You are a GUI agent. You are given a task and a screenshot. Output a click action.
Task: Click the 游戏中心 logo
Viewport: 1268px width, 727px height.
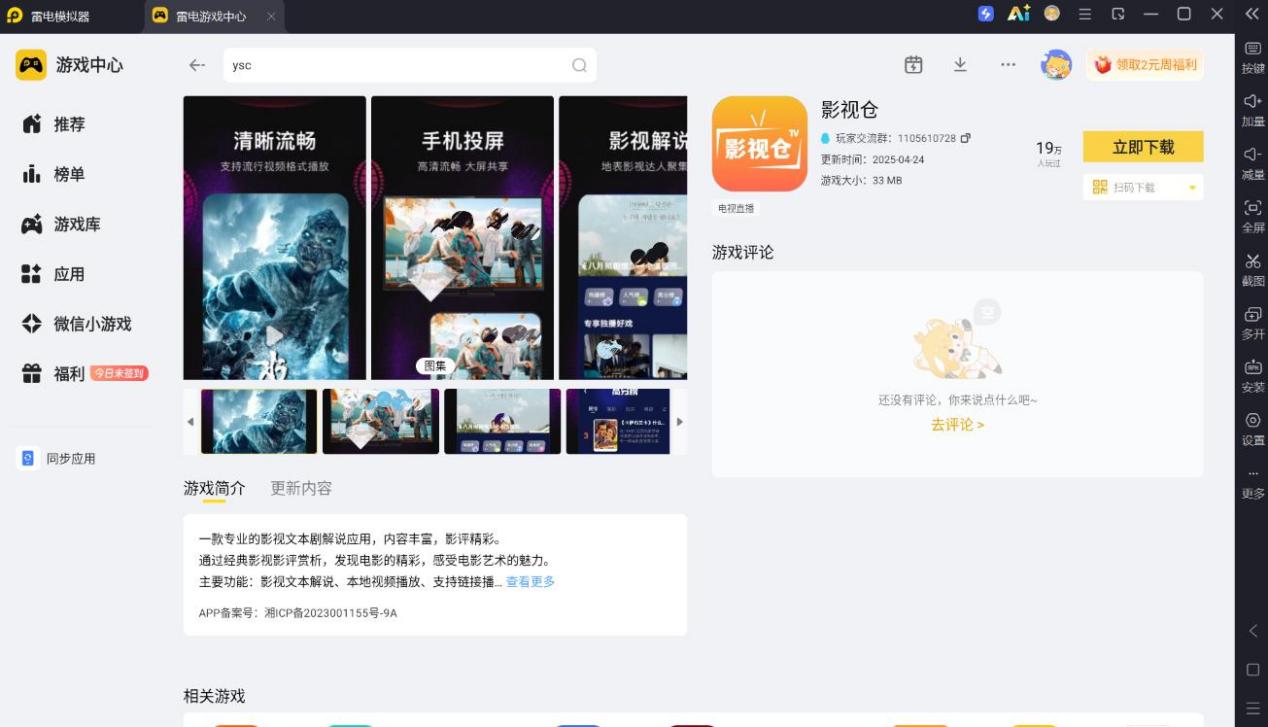(x=69, y=65)
